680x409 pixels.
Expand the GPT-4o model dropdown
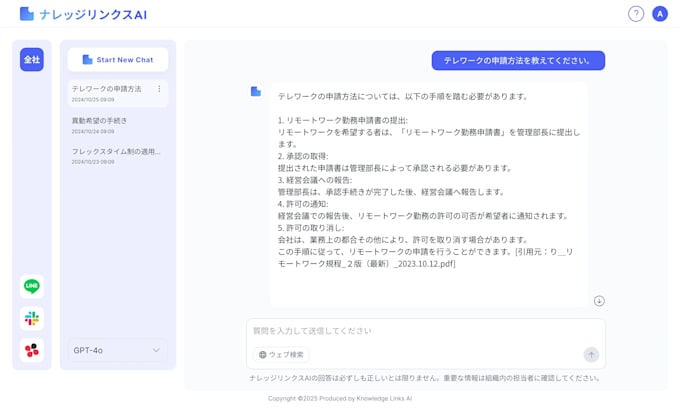tap(117, 350)
